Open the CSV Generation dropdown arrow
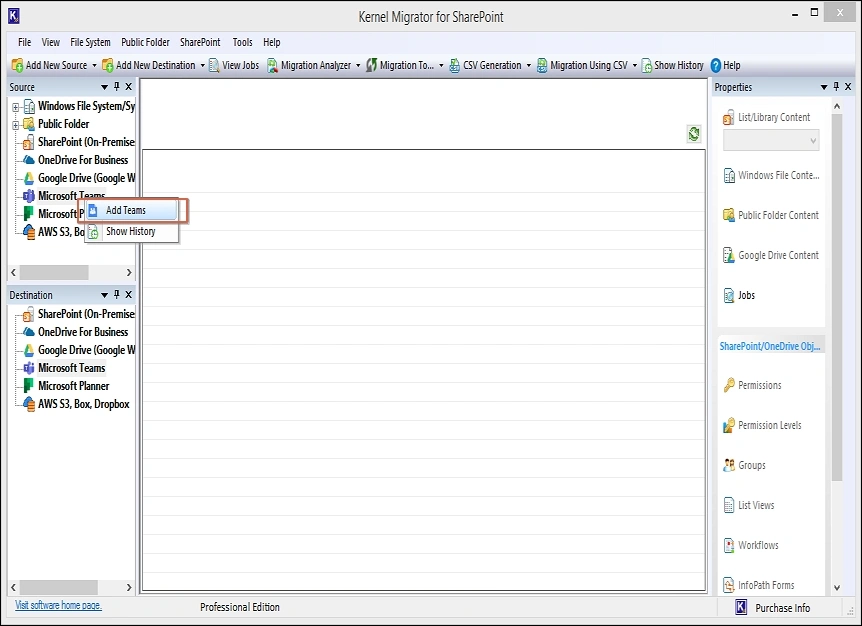This screenshot has width=862, height=626. click(x=528, y=65)
